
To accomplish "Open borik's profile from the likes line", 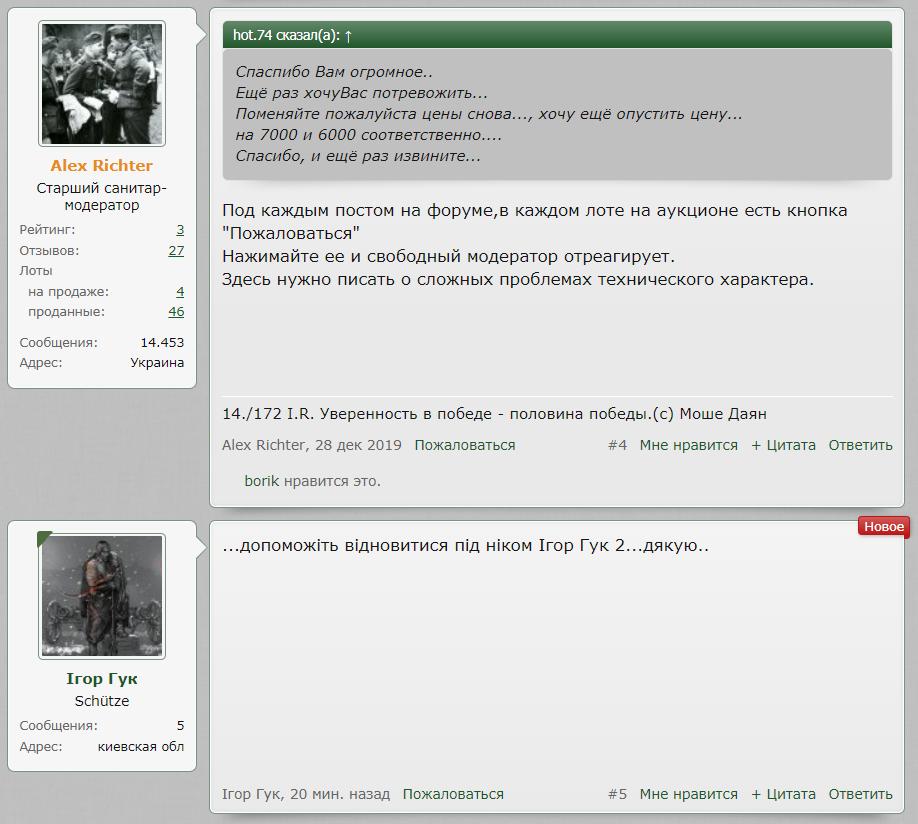I will [x=261, y=481].
